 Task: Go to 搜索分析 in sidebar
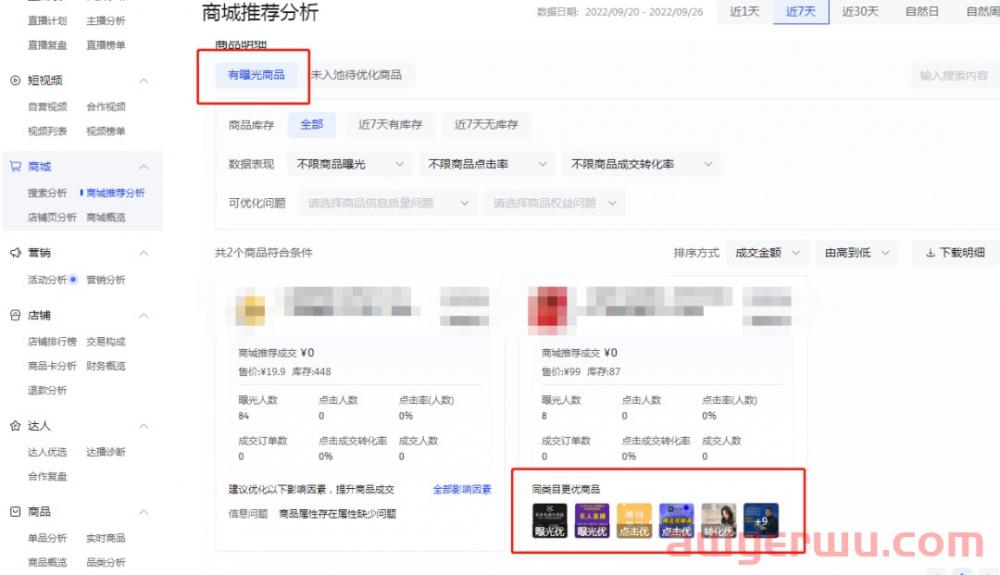coord(47,192)
